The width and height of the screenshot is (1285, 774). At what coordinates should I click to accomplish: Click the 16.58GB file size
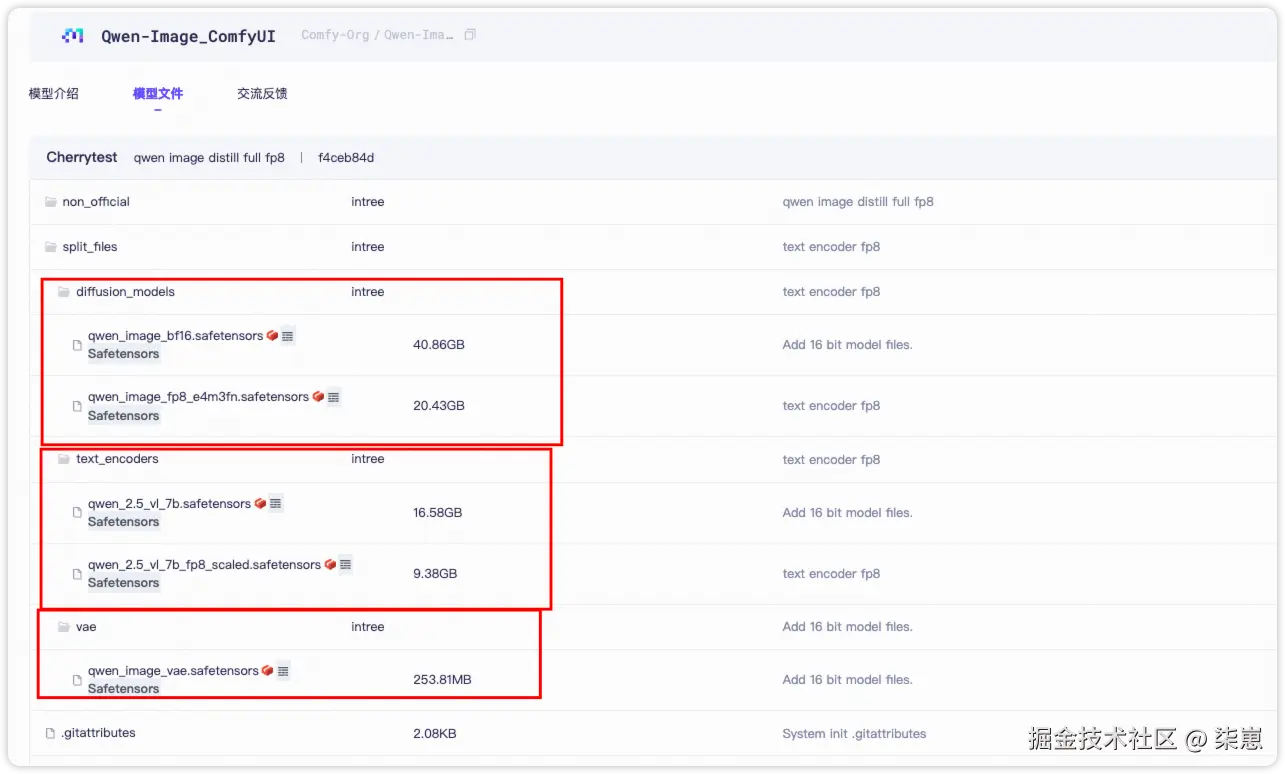click(438, 513)
